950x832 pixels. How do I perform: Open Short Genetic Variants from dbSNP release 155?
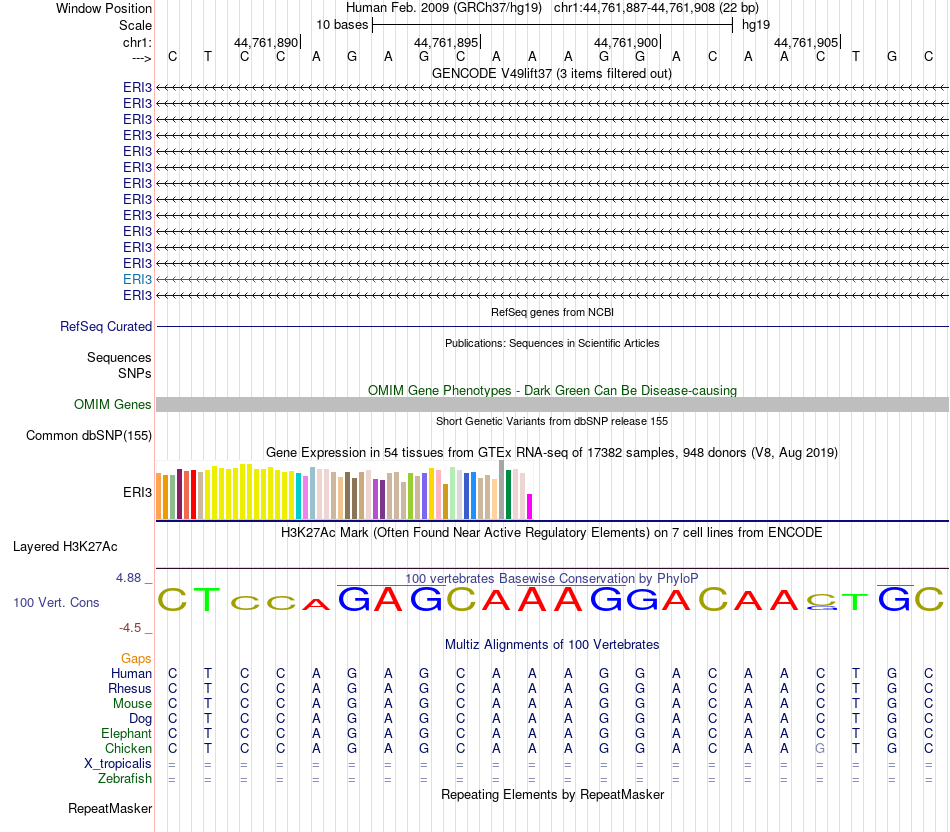(x=552, y=421)
